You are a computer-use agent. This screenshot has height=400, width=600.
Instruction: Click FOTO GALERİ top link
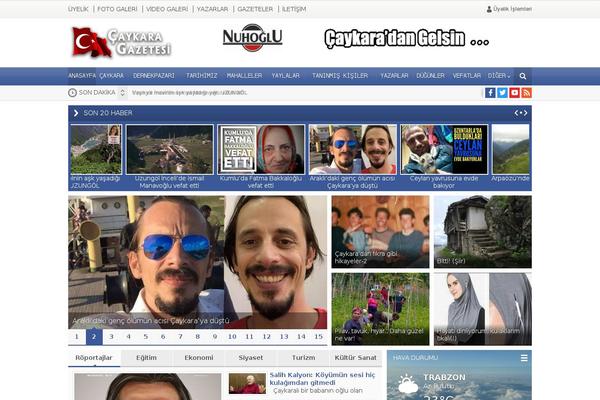117,9
